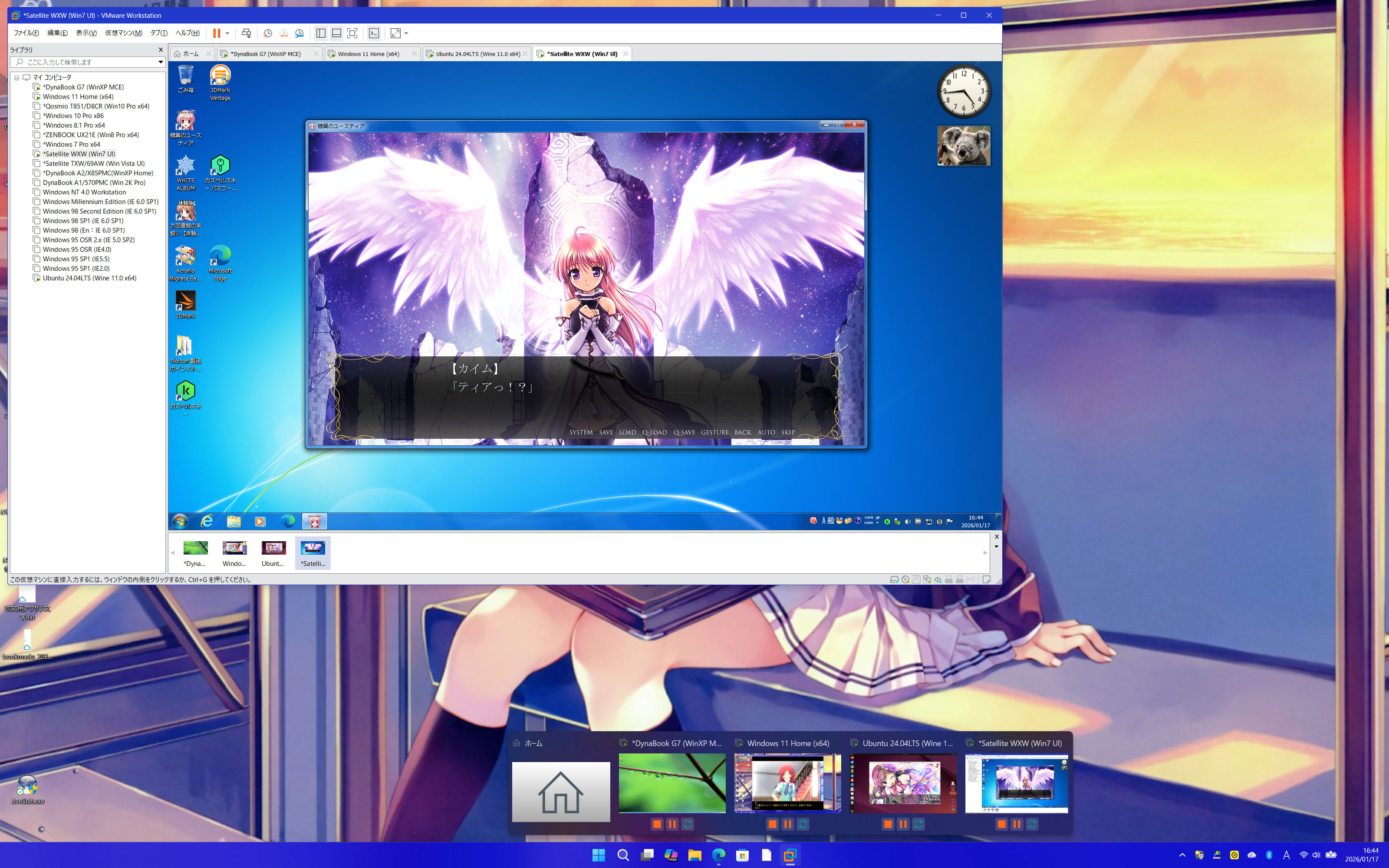Take a snapshot using the clock-plus icon
This screenshot has width=1389, height=868.
click(x=267, y=33)
